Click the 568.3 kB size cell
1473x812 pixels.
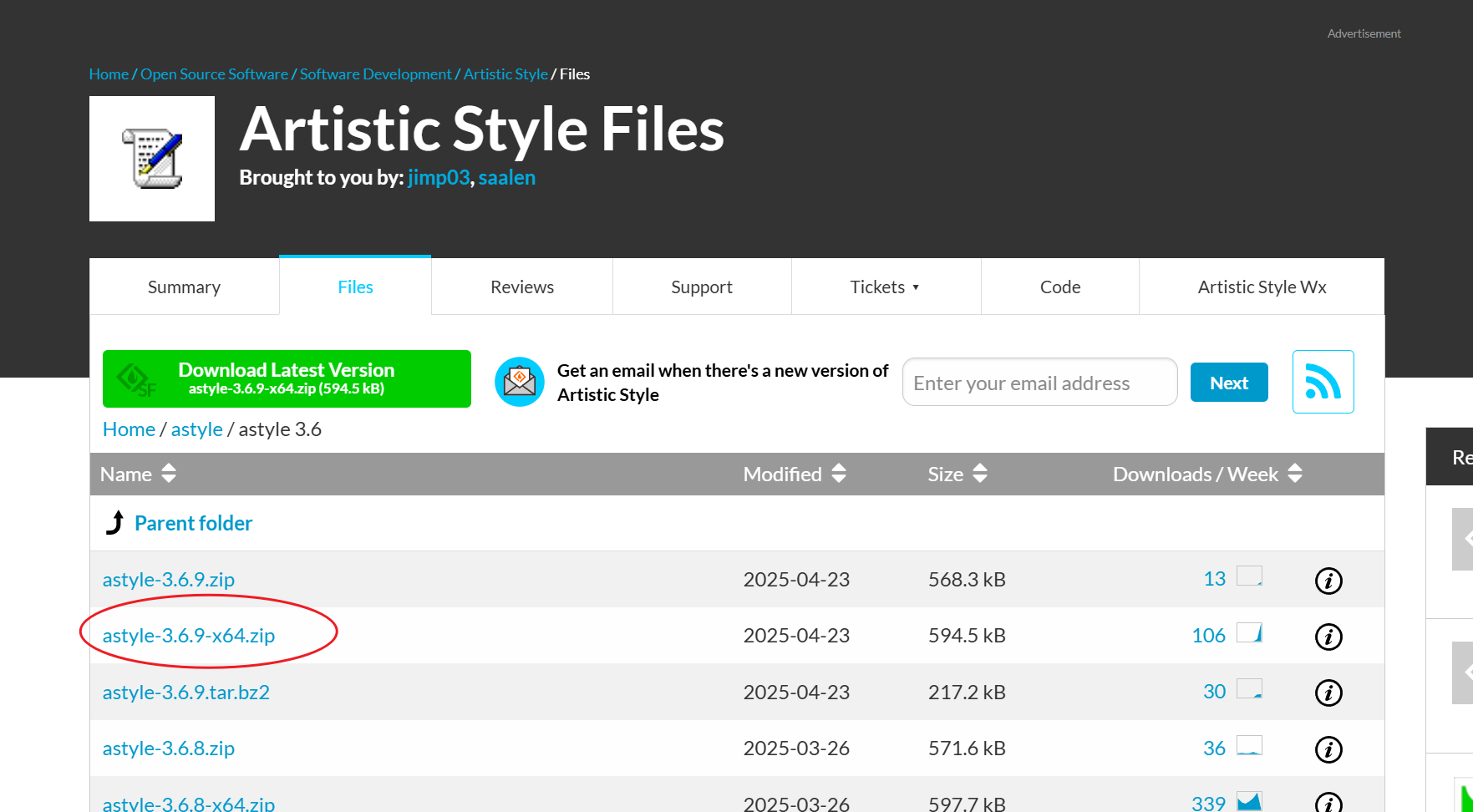tap(967, 579)
